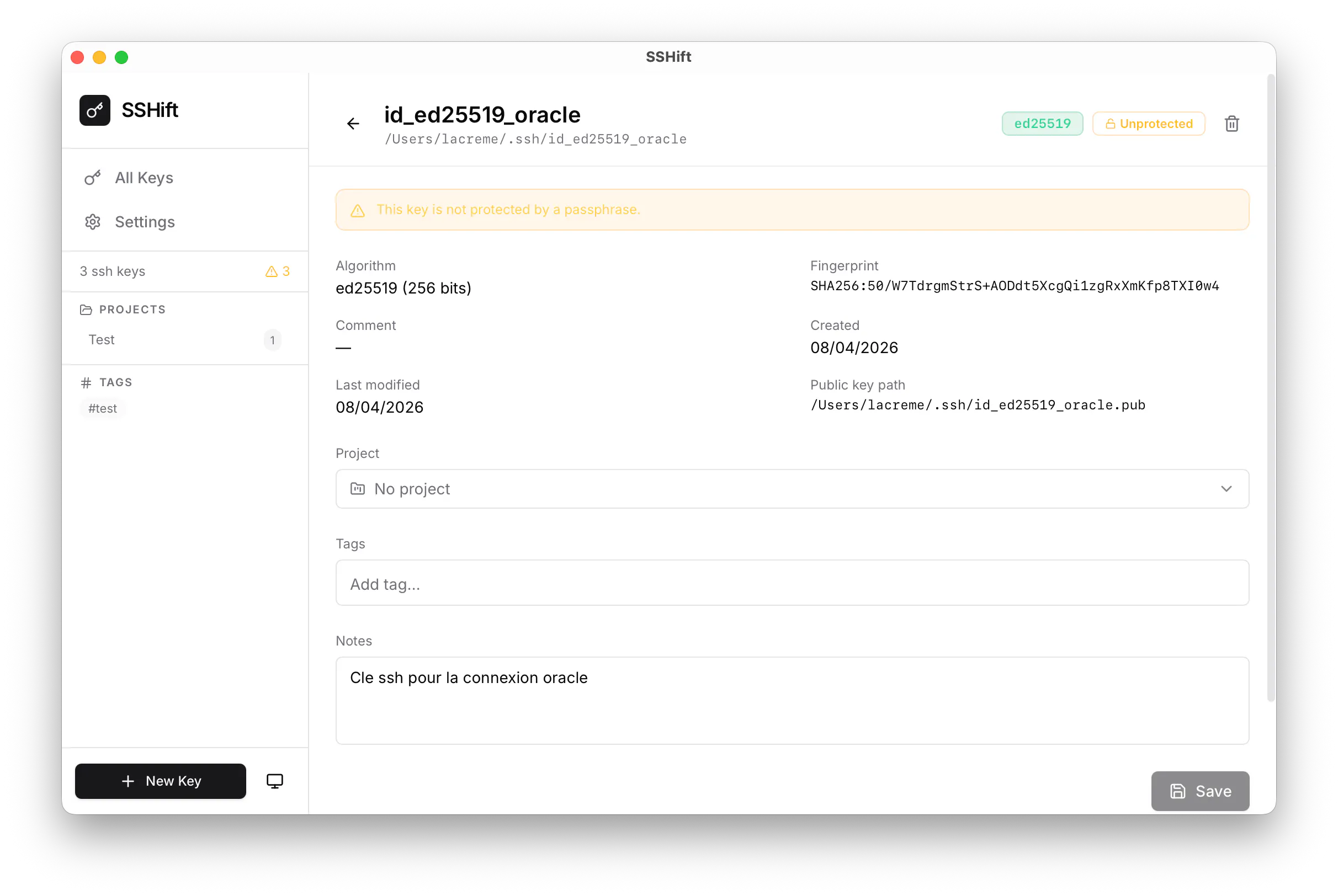Expand the project dropdown chevron
Image resolution: width=1338 pixels, height=896 pixels.
pyautogui.click(x=1226, y=489)
